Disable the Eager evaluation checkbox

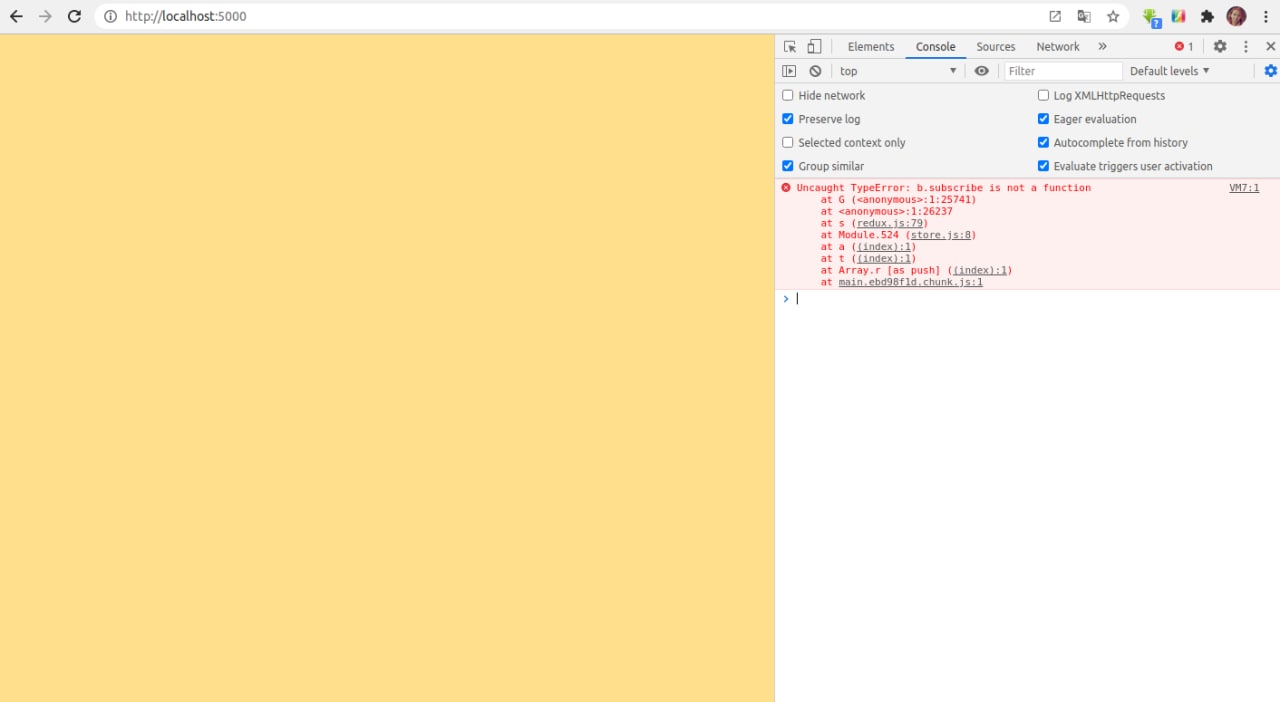[x=1043, y=119]
